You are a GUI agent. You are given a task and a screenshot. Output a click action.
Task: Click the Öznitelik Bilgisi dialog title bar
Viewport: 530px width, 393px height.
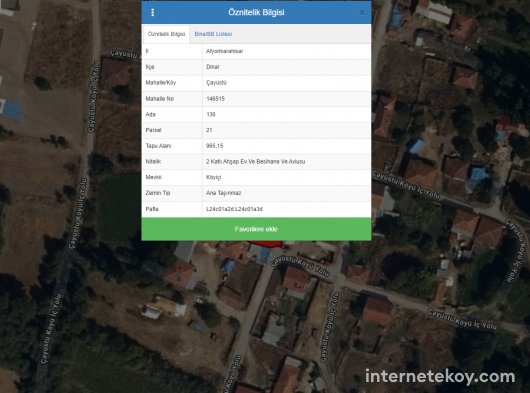(256, 13)
